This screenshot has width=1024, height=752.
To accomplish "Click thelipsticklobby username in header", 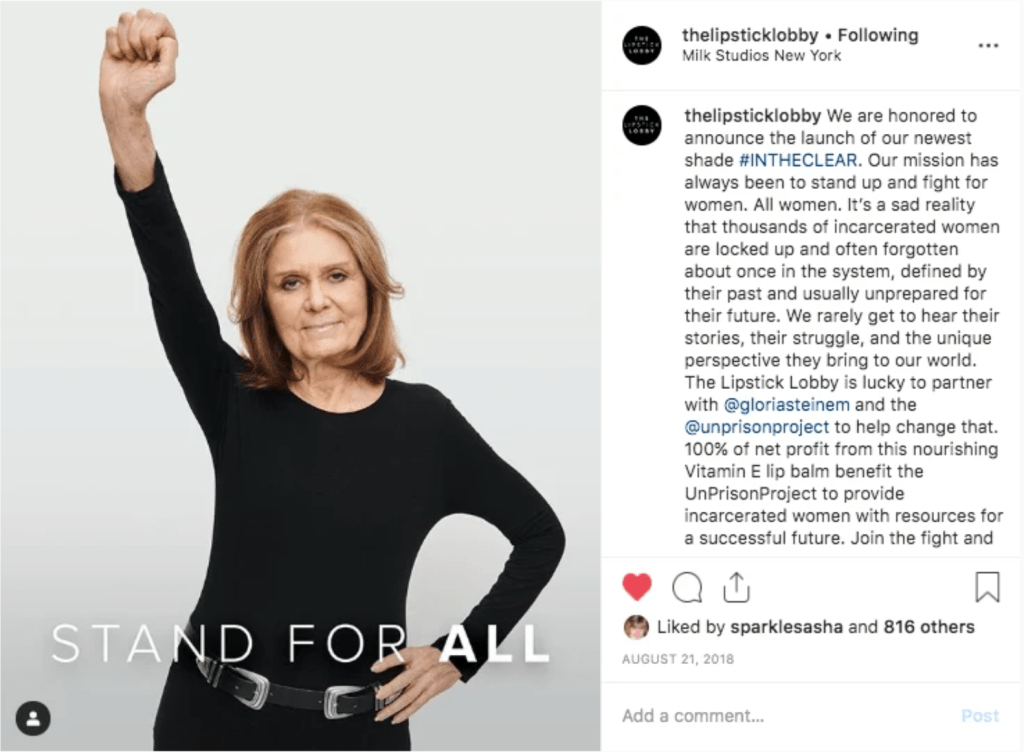I will pyautogui.click(x=750, y=35).
